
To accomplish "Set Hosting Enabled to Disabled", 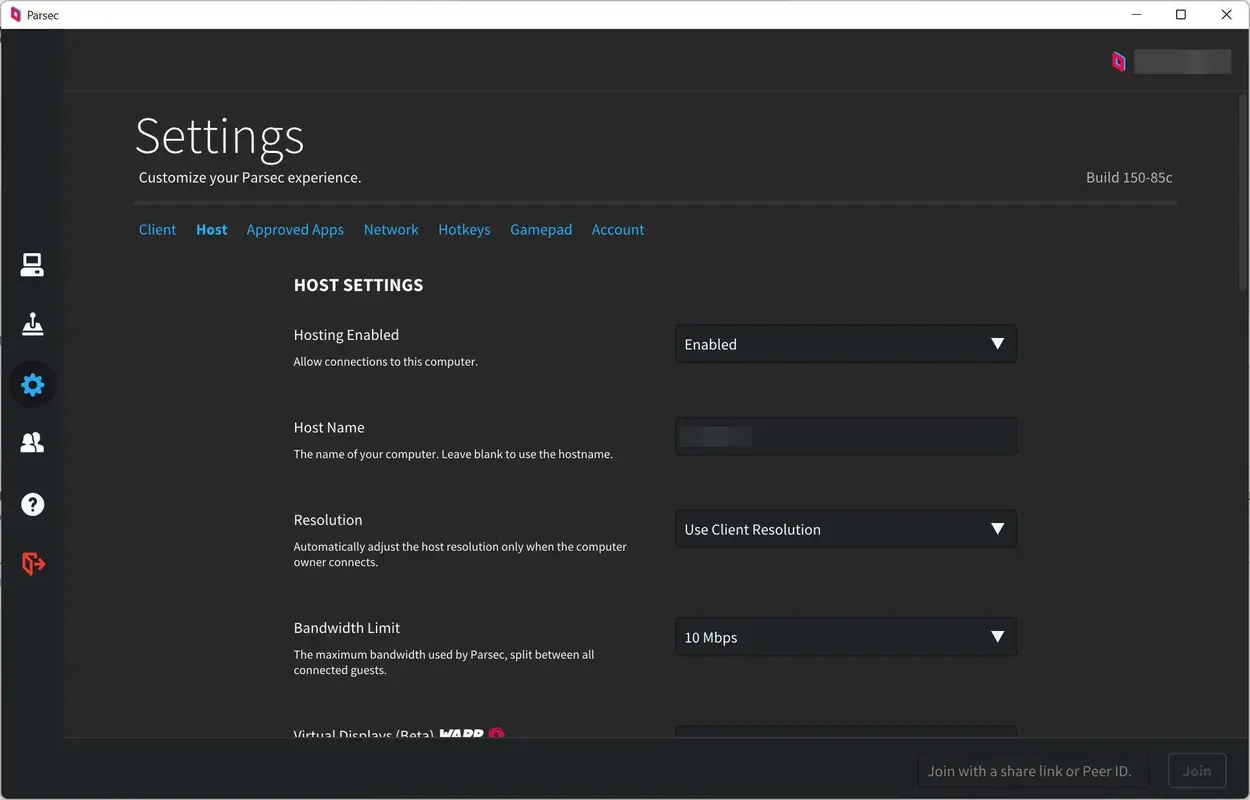I will tap(845, 343).
